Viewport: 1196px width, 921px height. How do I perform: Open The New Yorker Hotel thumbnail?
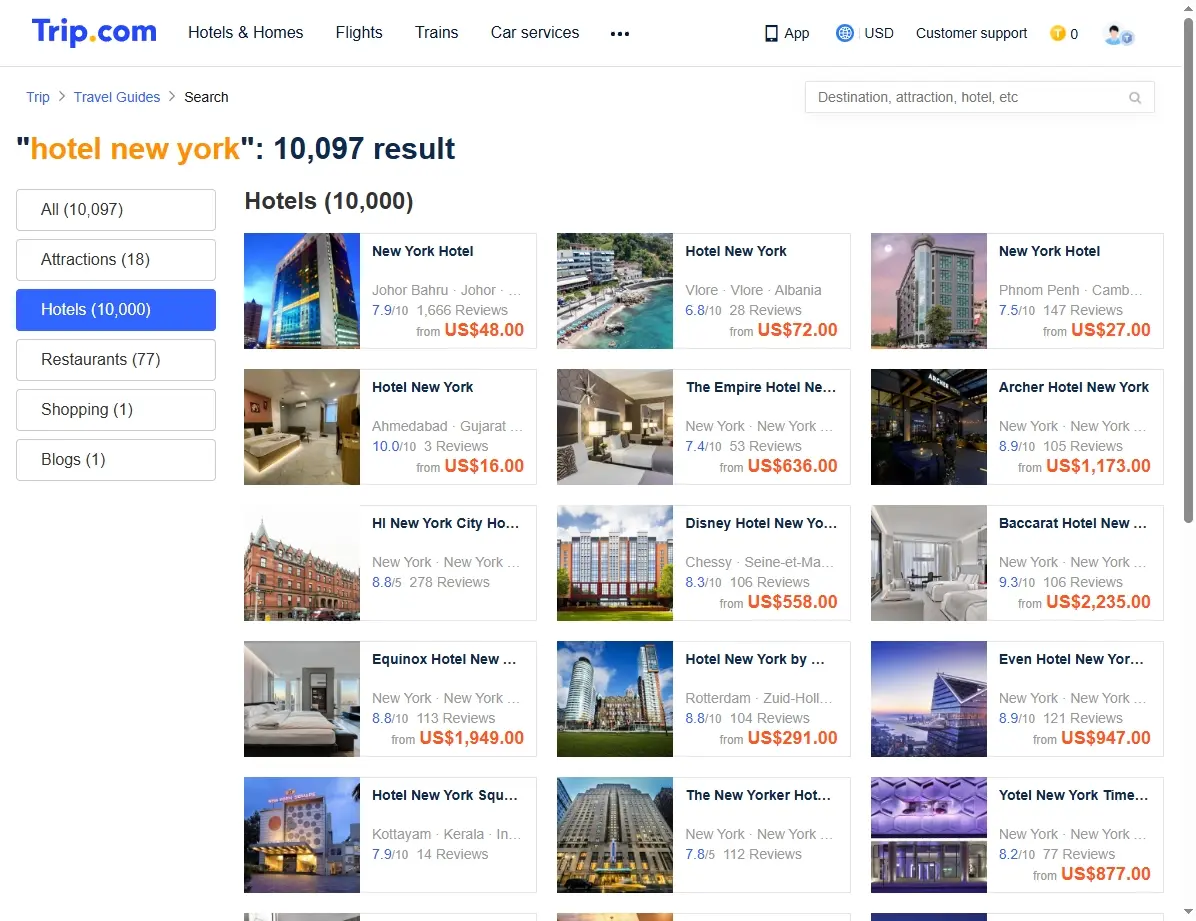[615, 835]
